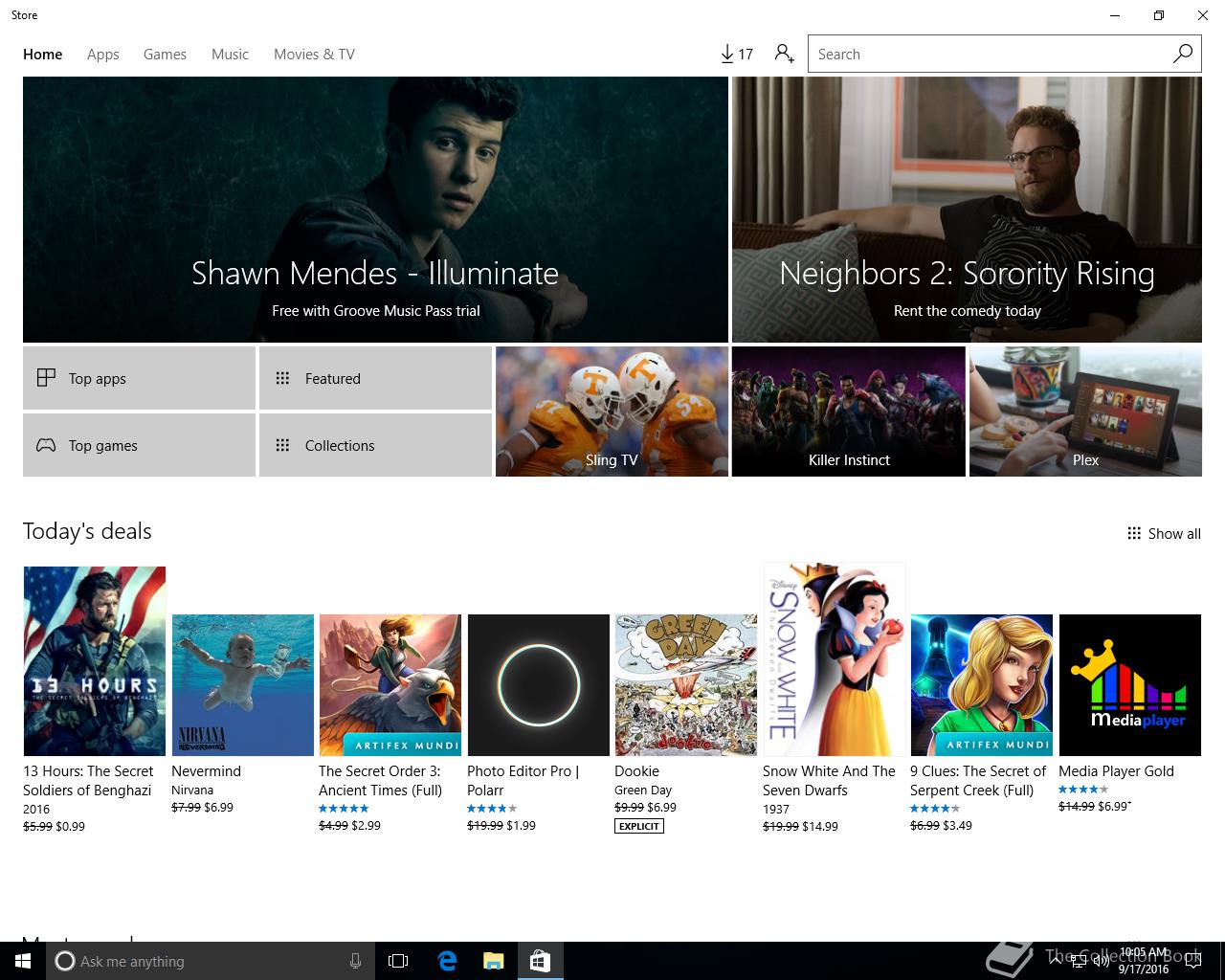Click the Store taskbar icon
This screenshot has height=980, width=1225.
tap(540, 961)
